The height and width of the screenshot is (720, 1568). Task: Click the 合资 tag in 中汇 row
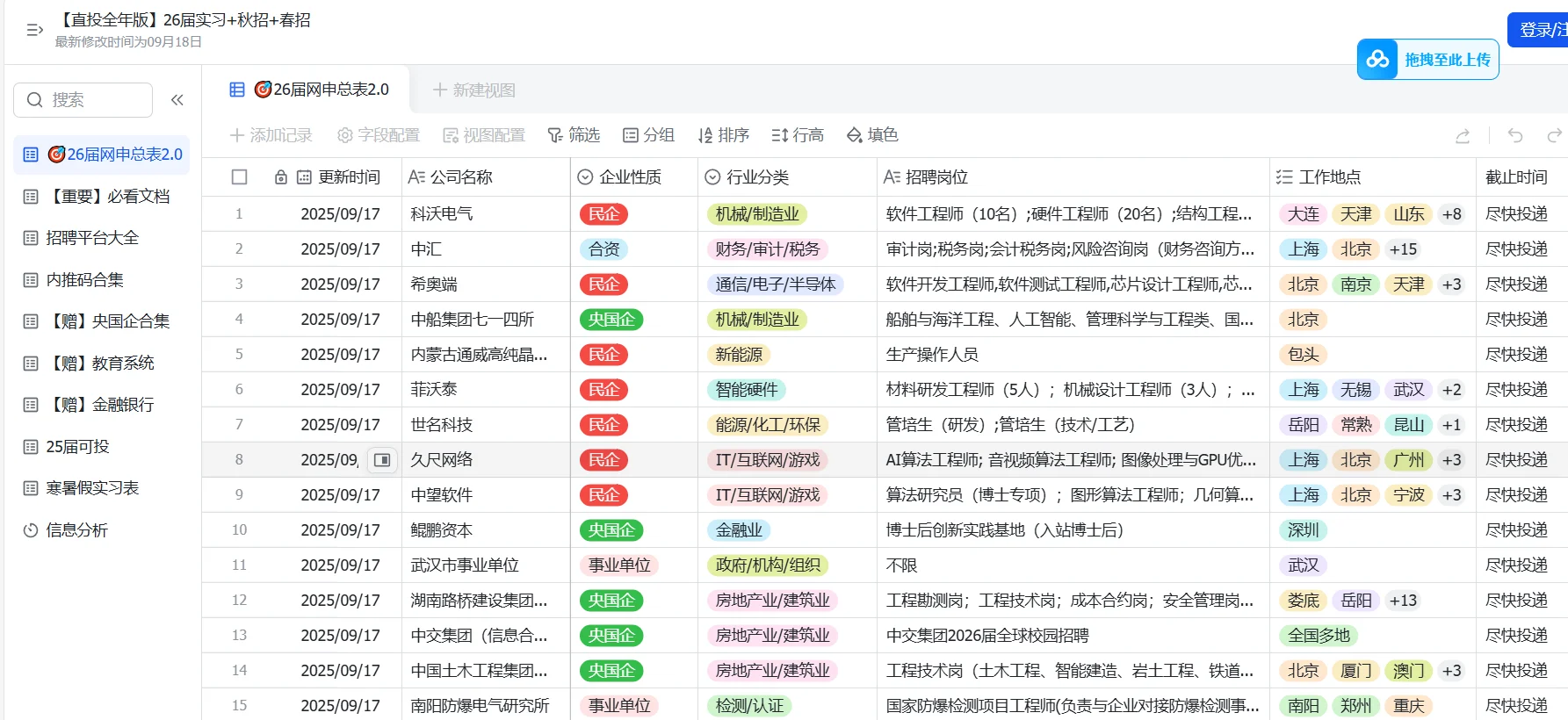tap(603, 249)
